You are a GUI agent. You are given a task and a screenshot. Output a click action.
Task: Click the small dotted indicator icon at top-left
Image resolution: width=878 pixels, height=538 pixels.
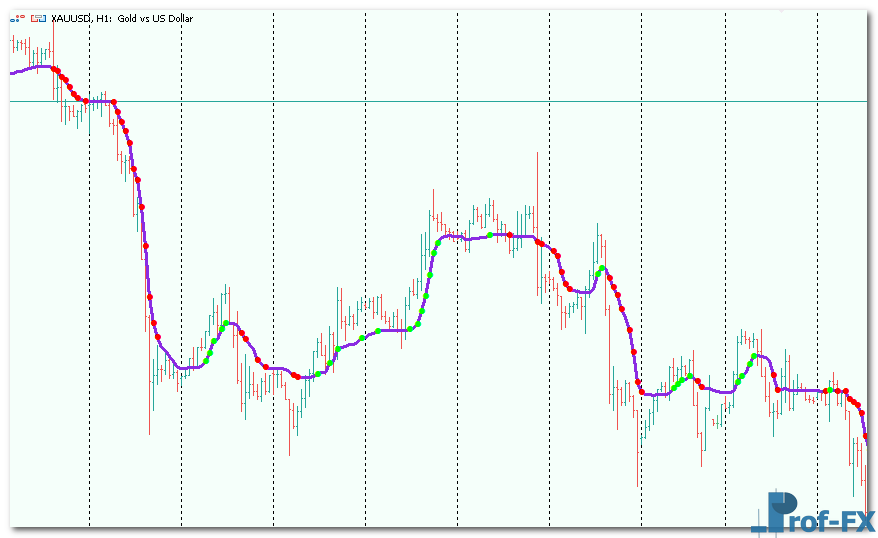[x=17, y=19]
